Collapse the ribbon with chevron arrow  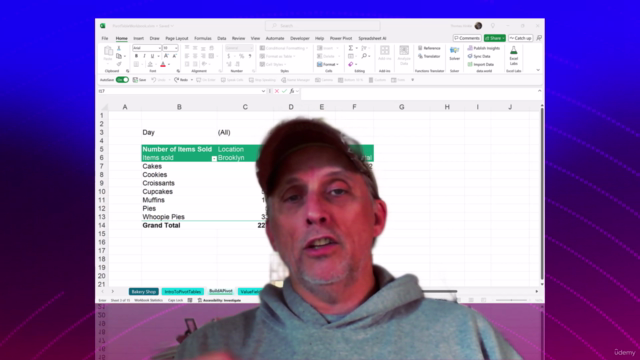pyautogui.click(x=538, y=70)
